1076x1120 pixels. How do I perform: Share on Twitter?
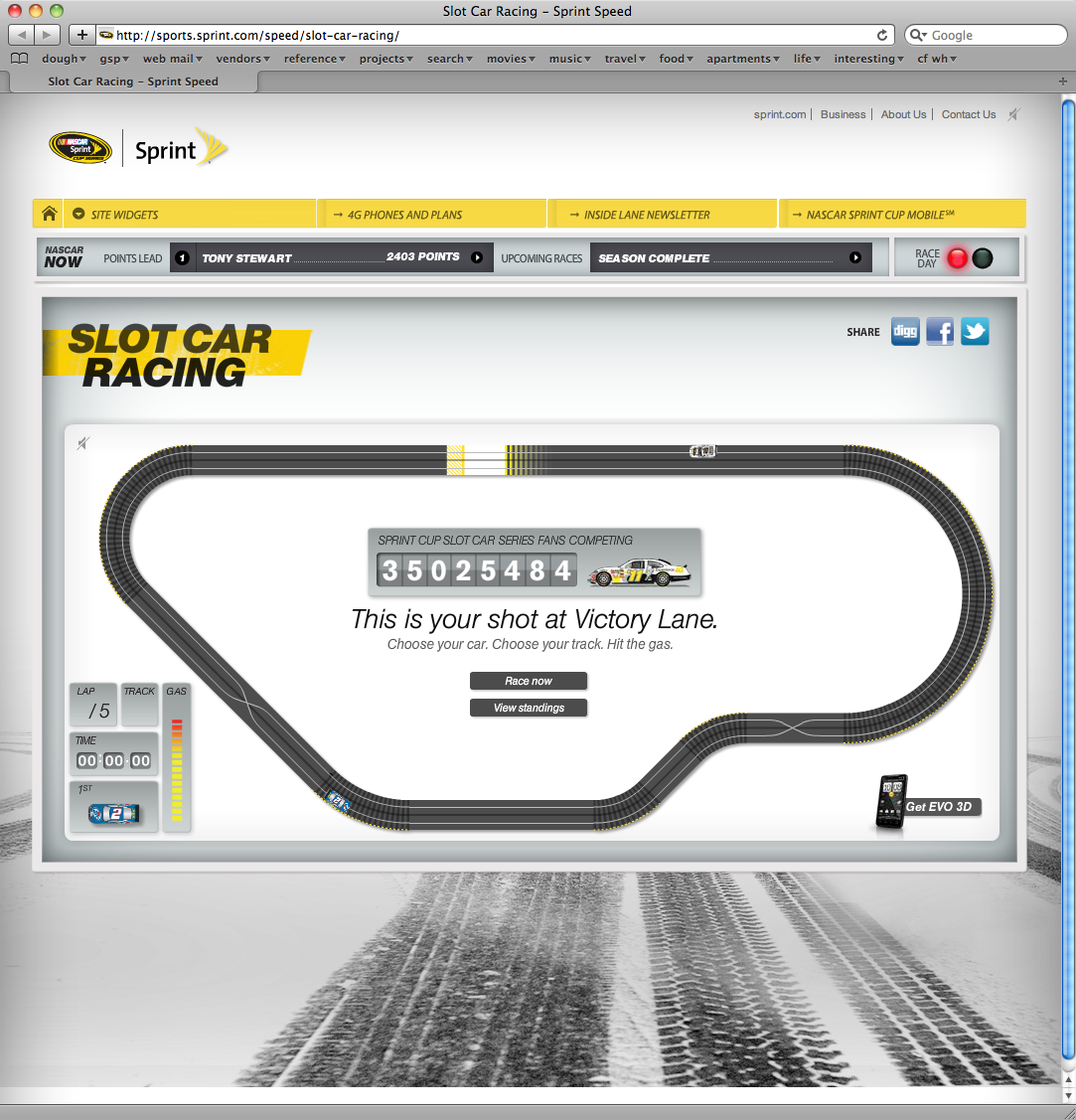click(x=975, y=332)
